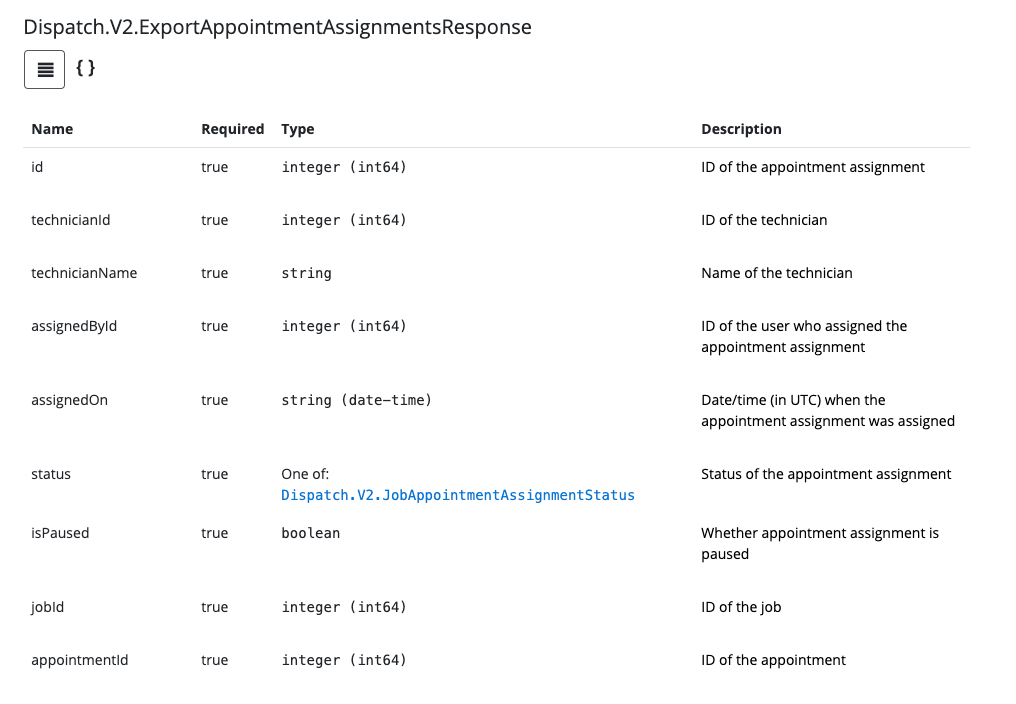Screen dimensions: 1016x704
Task: Click 'Status of the appointment assignment' description
Action: tap(826, 475)
